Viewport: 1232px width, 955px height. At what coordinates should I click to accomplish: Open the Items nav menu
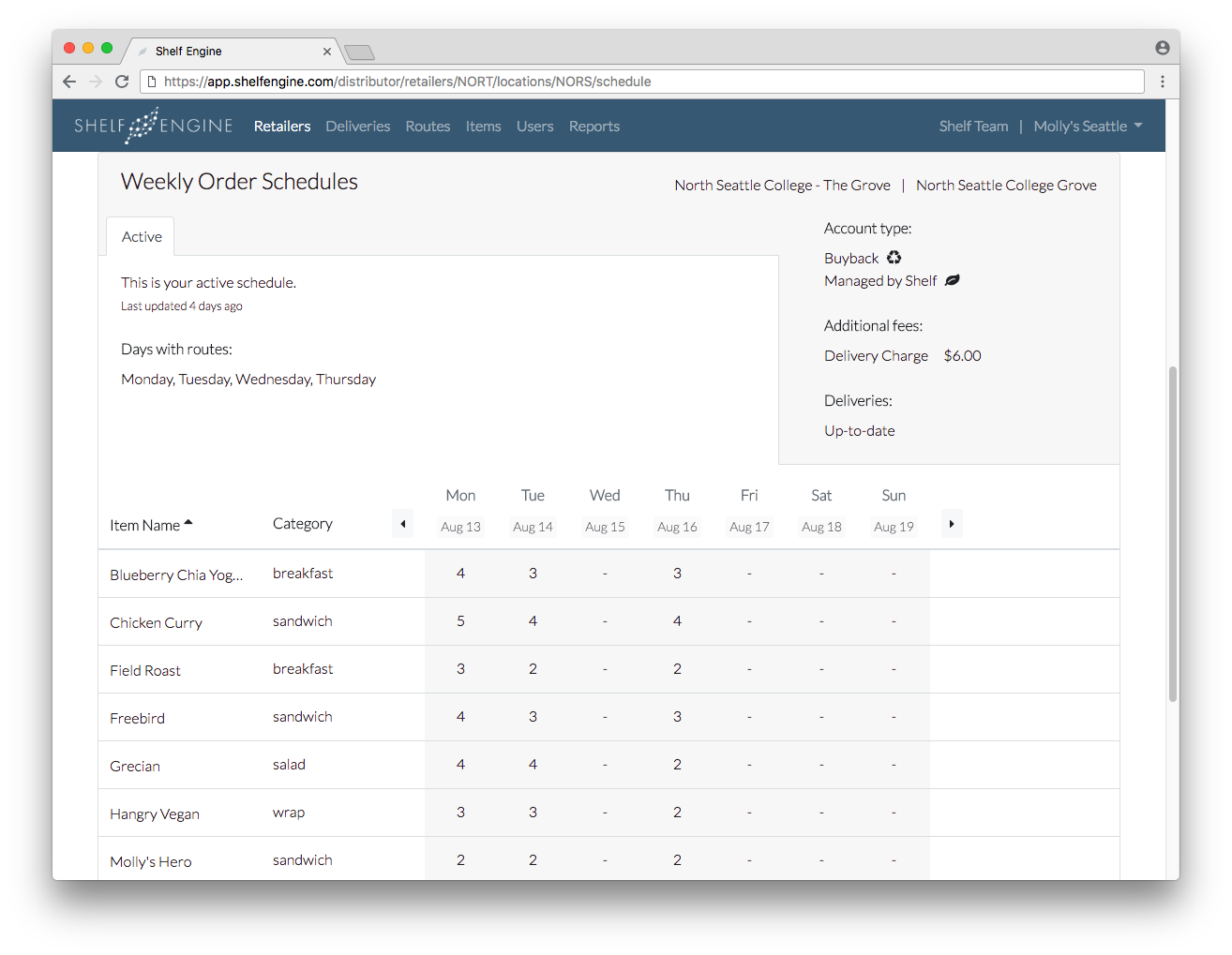pos(484,127)
